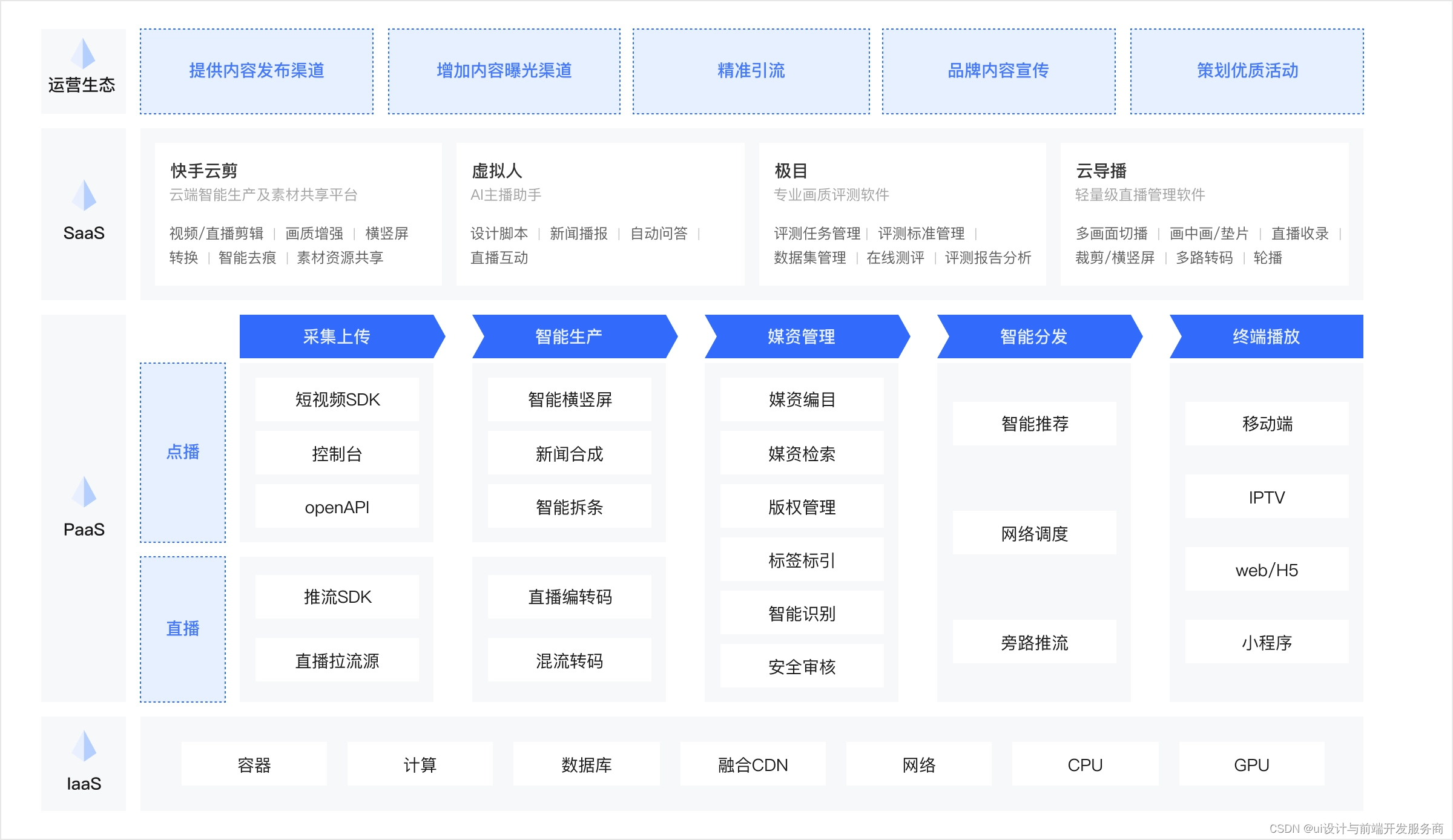Select the 智能生产 arrow header

(x=569, y=336)
